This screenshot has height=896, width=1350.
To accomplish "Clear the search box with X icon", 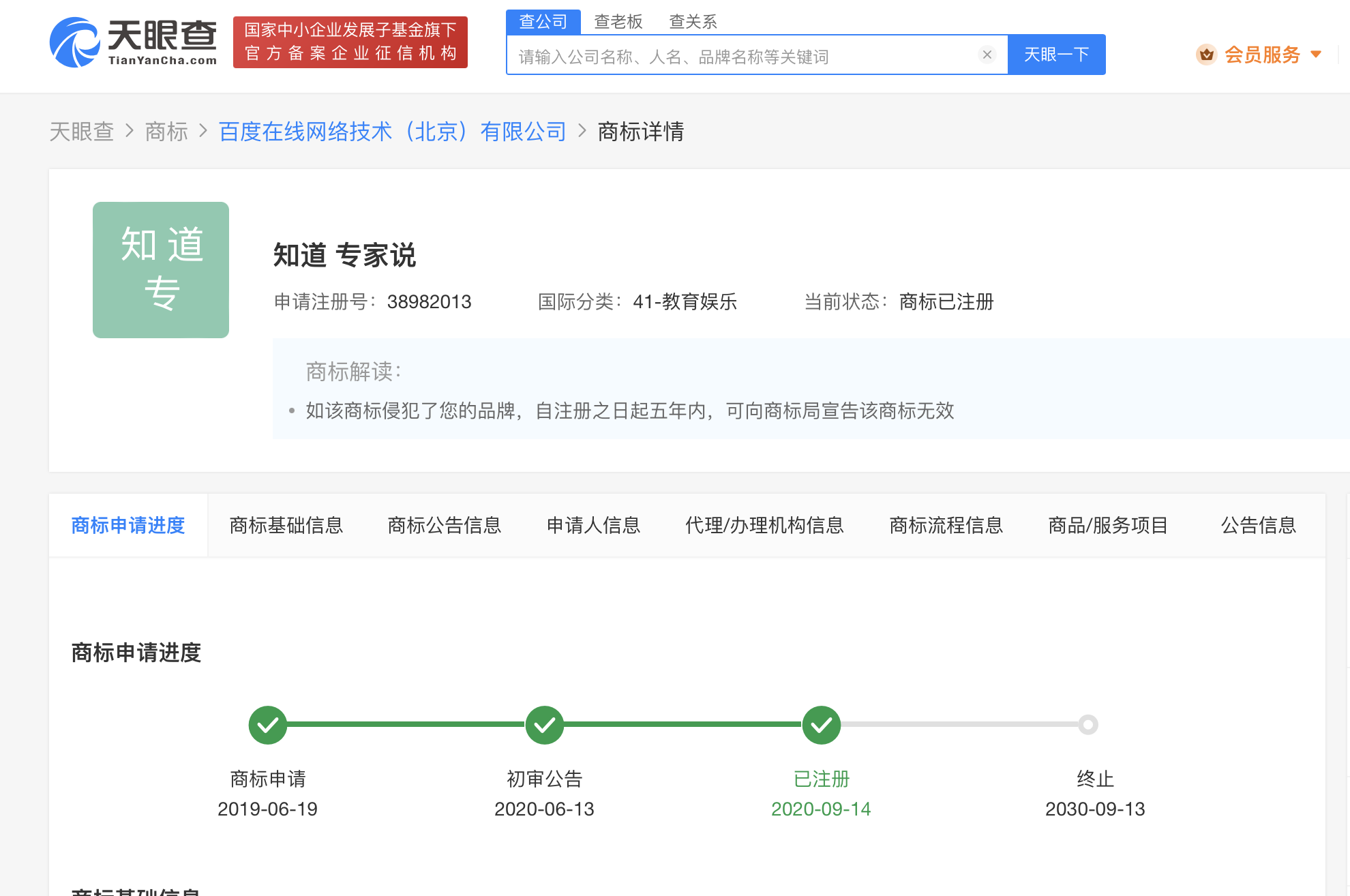I will pyautogui.click(x=987, y=55).
